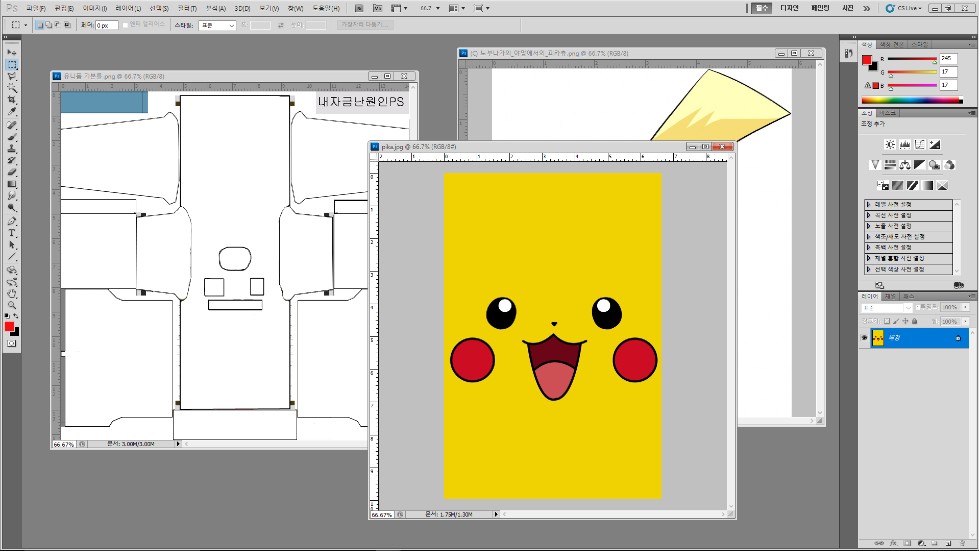Screen dimensions: 979x551
Task: Click the Levels adjustment icon
Action: [904, 145]
